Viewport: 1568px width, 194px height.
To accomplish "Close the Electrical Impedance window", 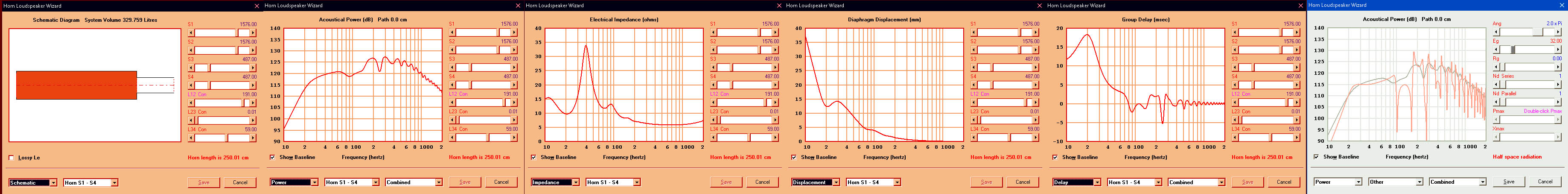I will (x=778, y=6).
